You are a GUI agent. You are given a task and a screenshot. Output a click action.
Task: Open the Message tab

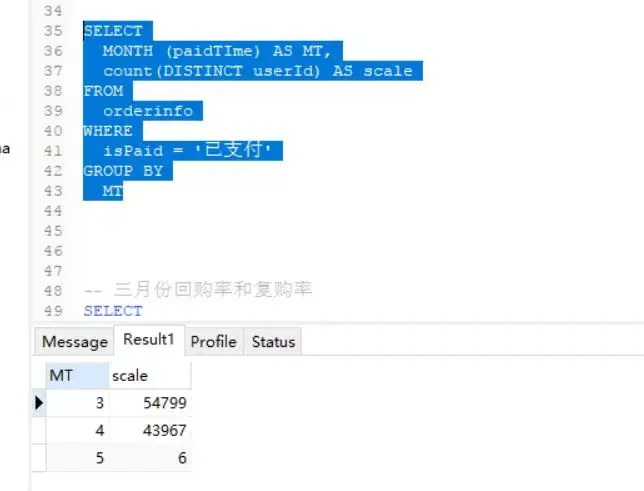(x=74, y=341)
